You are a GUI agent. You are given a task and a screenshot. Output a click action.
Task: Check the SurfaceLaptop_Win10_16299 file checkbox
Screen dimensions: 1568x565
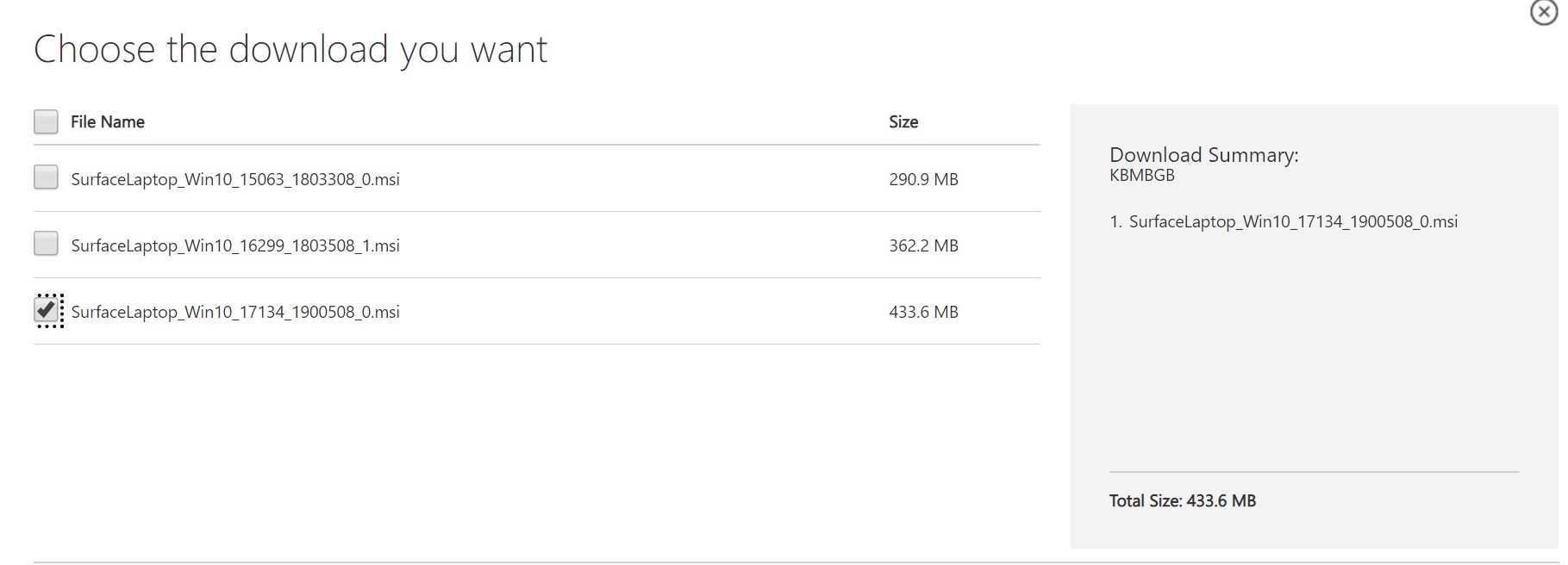(x=46, y=244)
